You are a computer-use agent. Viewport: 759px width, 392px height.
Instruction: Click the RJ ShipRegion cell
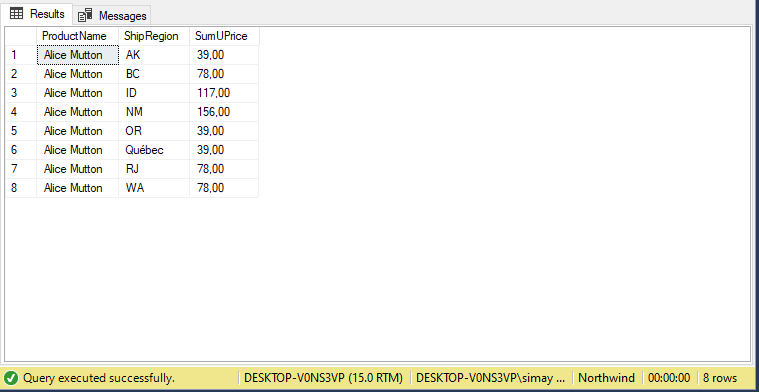coord(154,169)
